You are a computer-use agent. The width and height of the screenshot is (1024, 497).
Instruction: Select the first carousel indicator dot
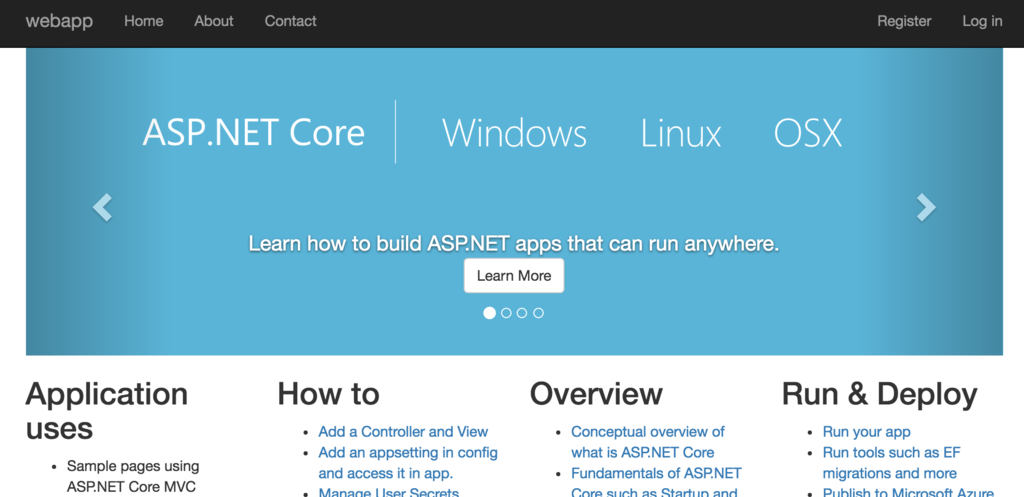coord(489,313)
